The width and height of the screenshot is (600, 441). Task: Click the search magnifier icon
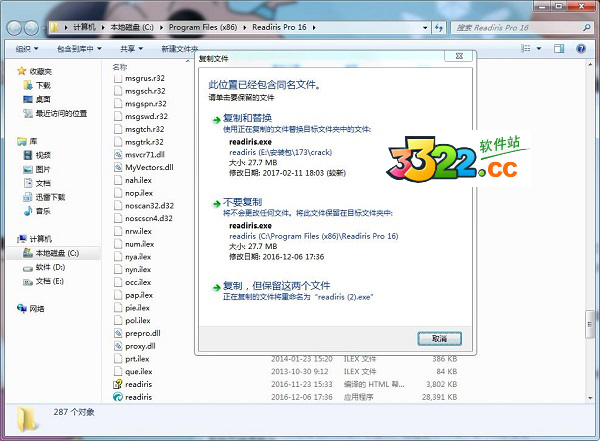tap(586, 28)
